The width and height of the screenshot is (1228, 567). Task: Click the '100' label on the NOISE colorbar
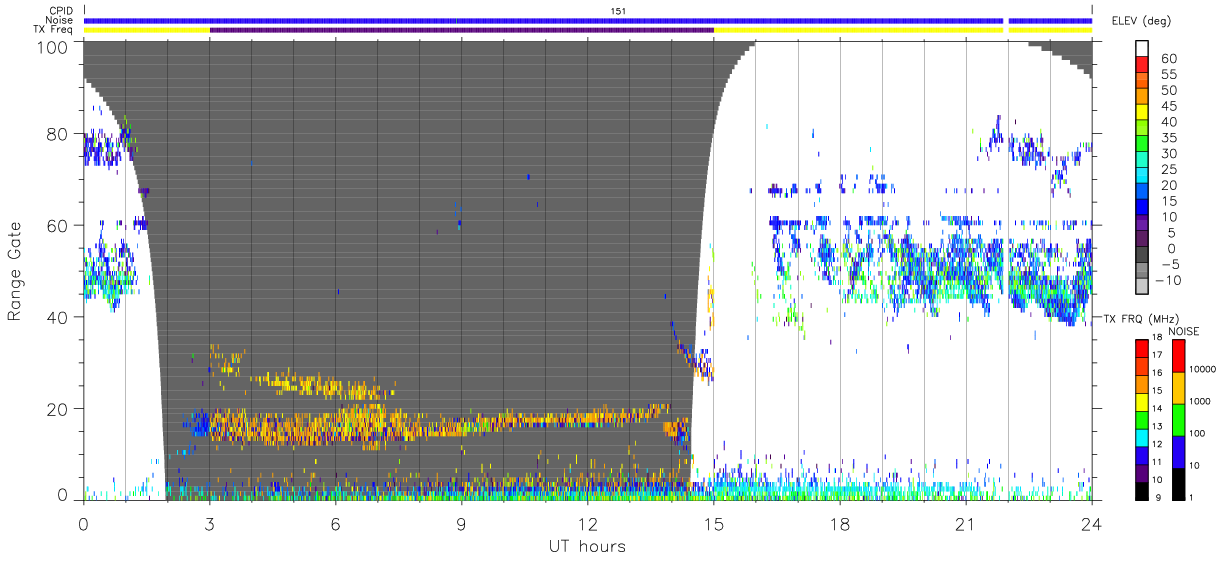pyautogui.click(x=1198, y=433)
